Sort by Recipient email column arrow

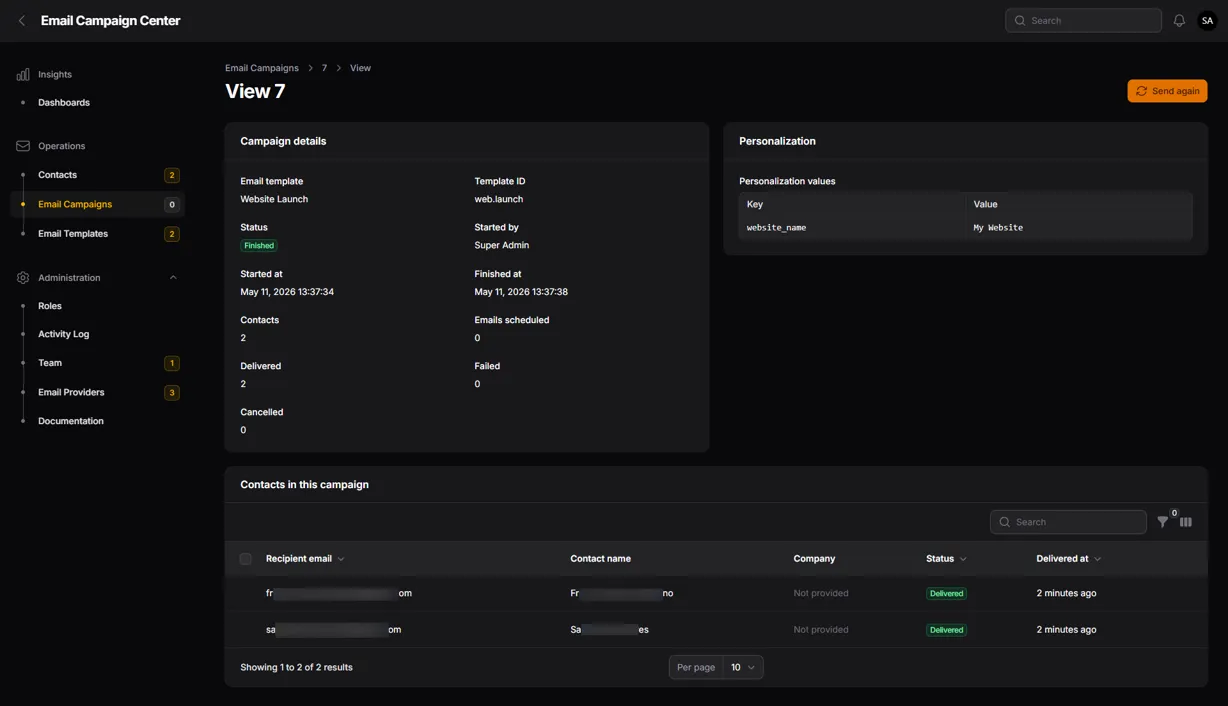(341, 559)
